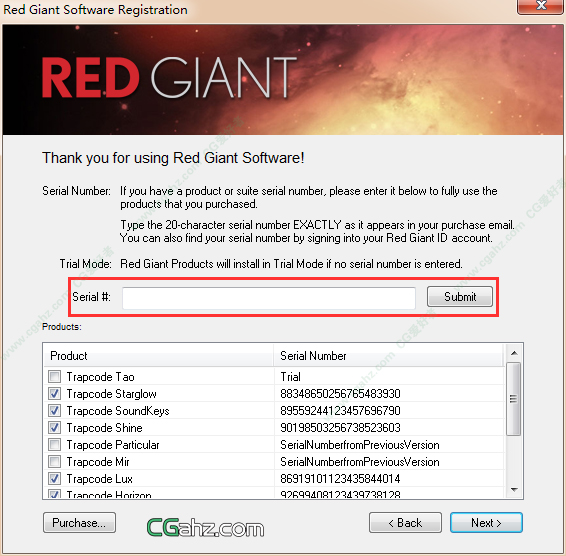
Task: Enable the Trapcode Mir checkbox
Action: (x=55, y=461)
